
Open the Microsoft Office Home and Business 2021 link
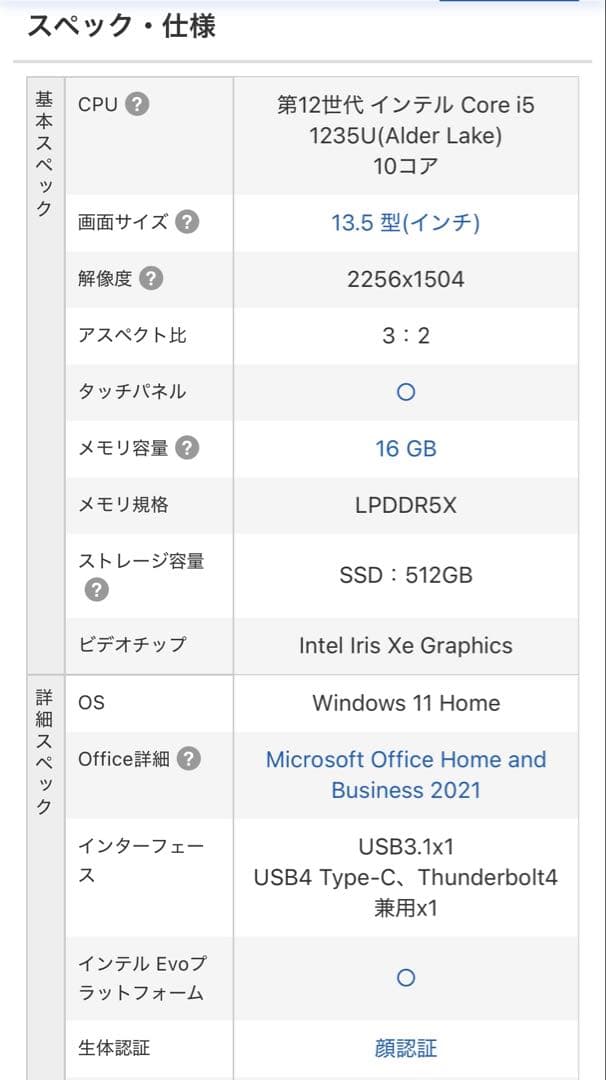pos(405,777)
